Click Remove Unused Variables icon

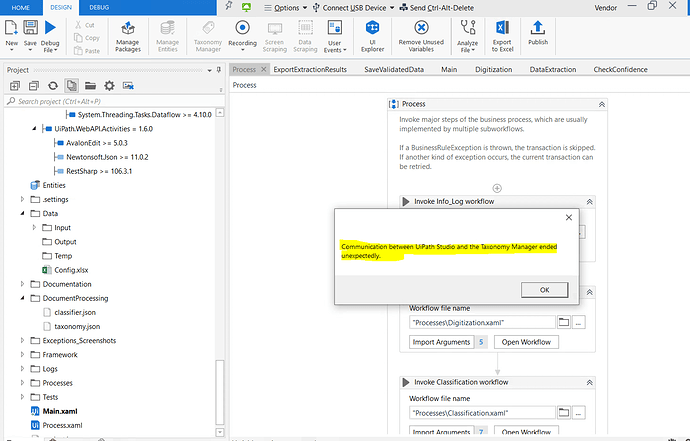pyautogui.click(x=421, y=37)
